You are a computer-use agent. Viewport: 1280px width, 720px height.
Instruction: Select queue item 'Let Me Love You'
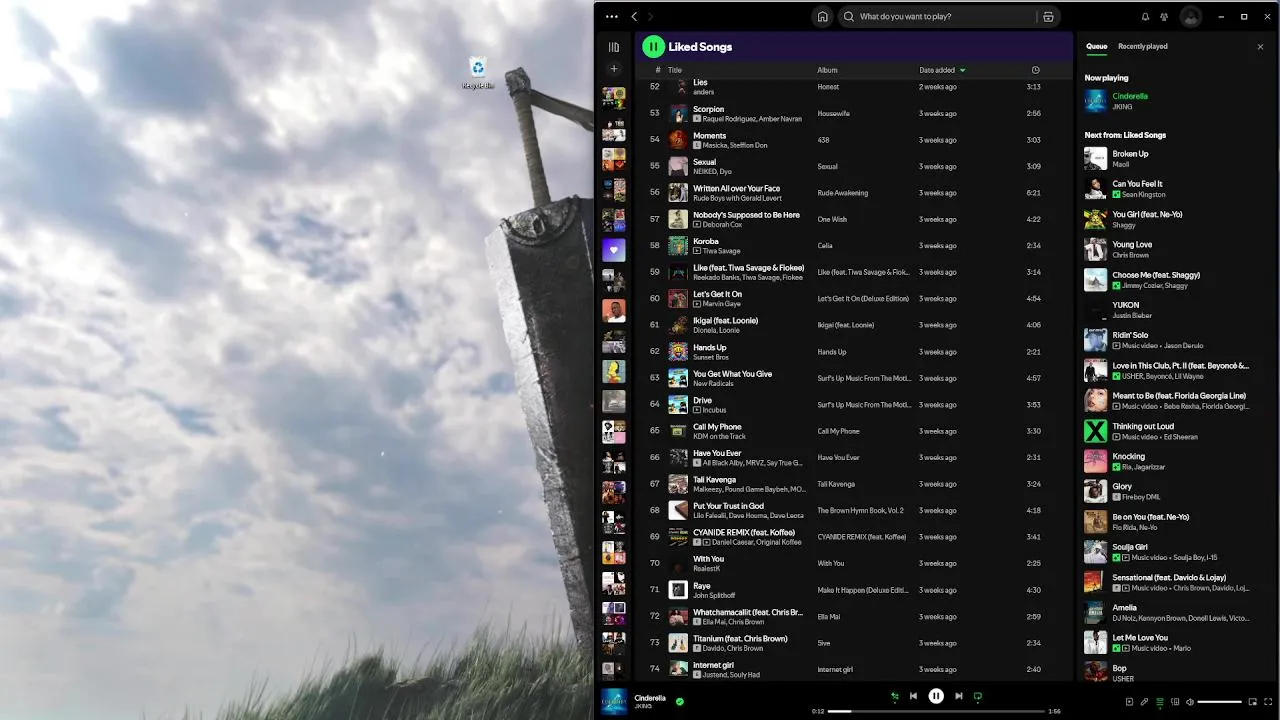point(1174,642)
